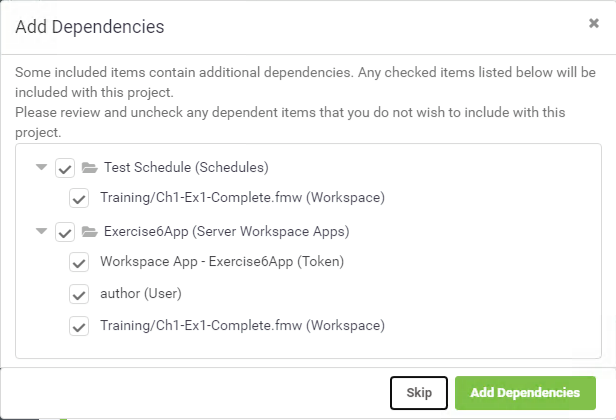This screenshot has width=616, height=420.
Task: Collapse the Exercise6App tree node
Action: pos(41,231)
